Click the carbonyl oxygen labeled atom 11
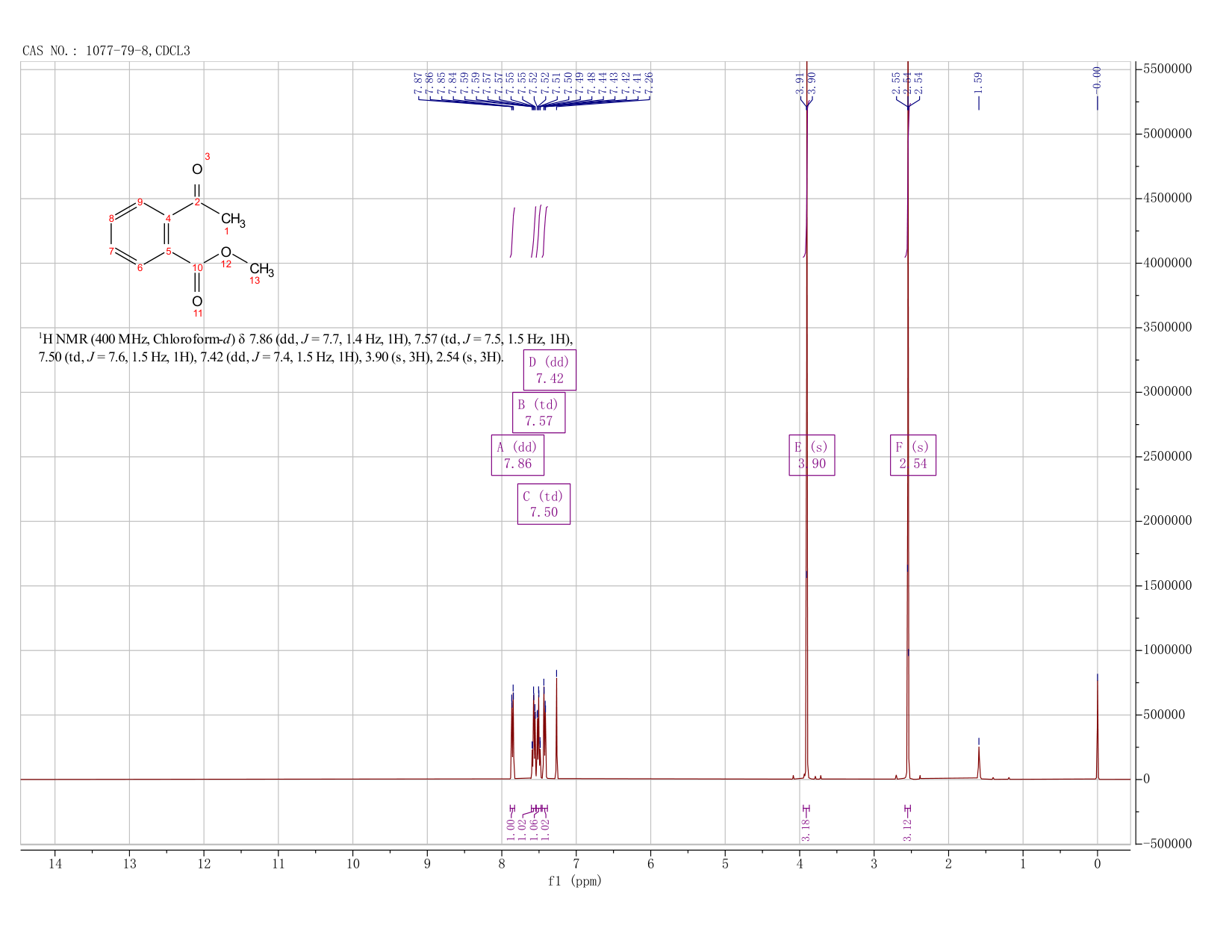This screenshot has height=952, width=1232. tap(197, 301)
